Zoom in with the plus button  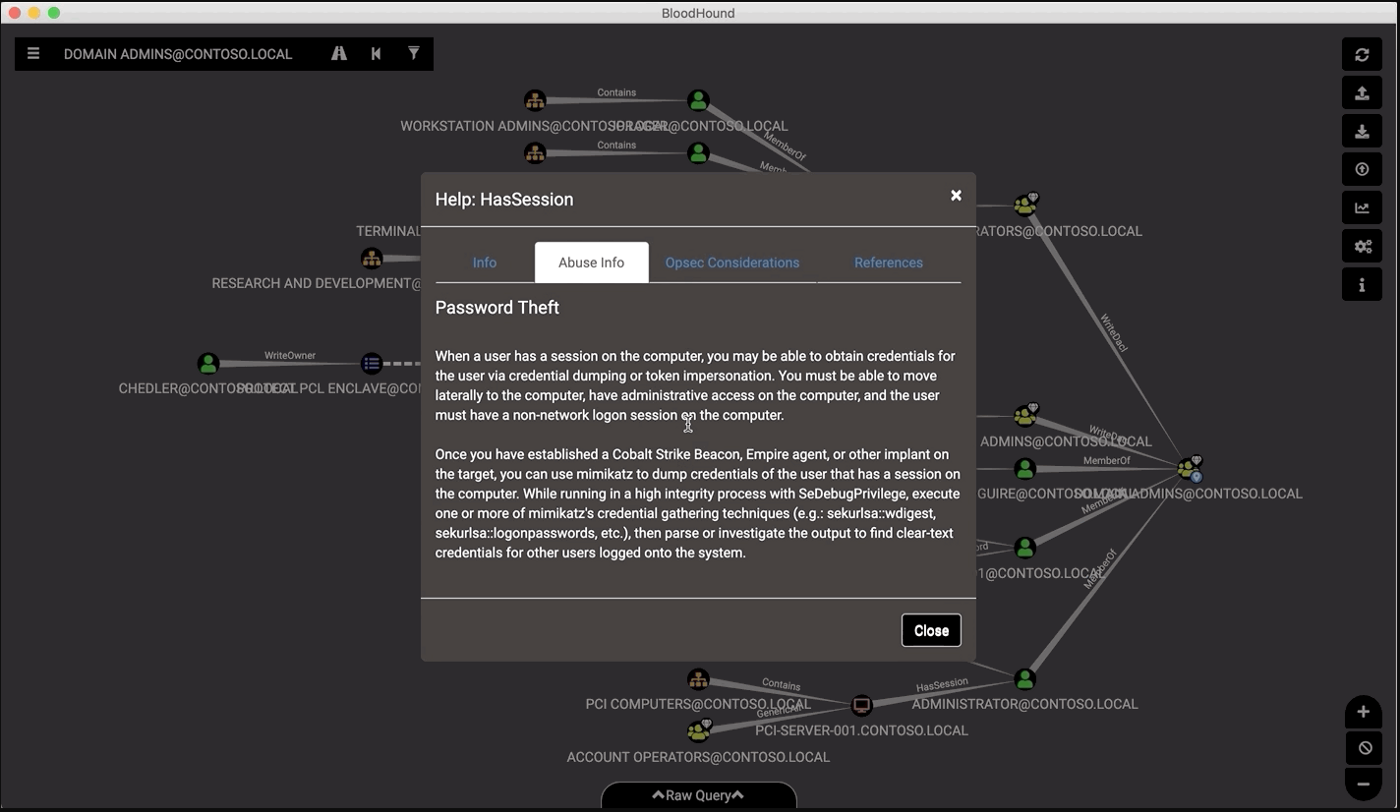coord(1363,712)
